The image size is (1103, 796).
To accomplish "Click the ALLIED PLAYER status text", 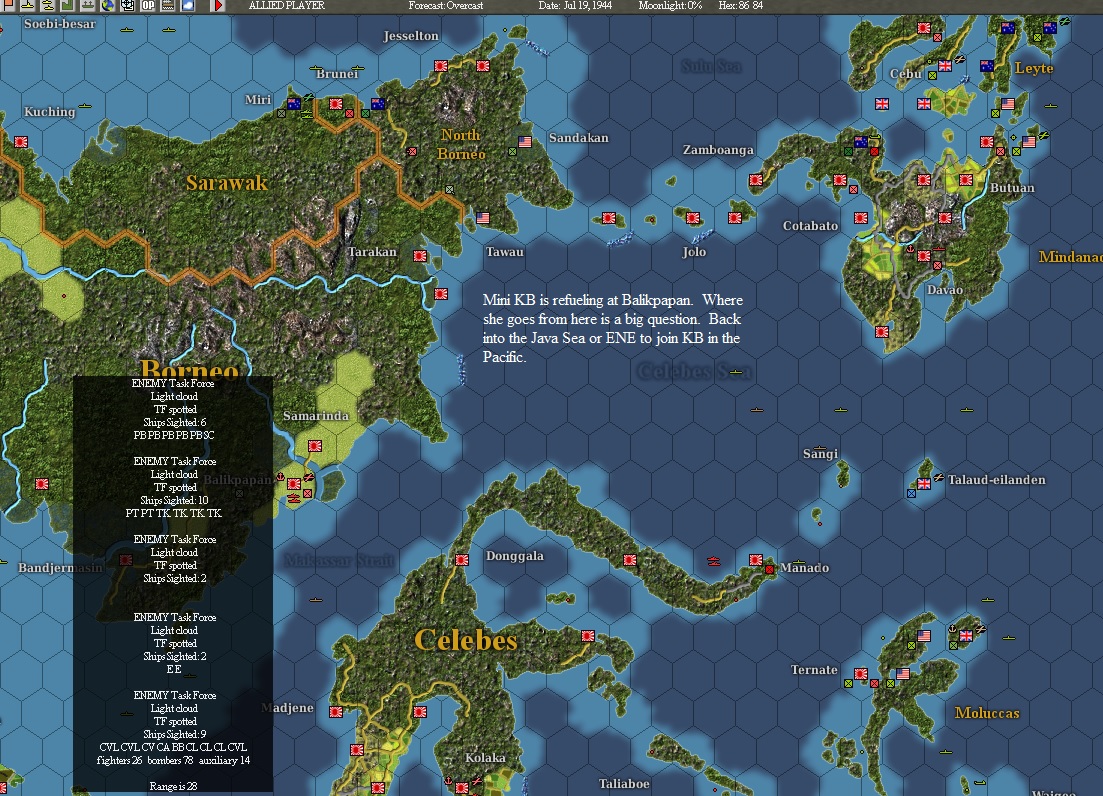I will [x=286, y=5].
